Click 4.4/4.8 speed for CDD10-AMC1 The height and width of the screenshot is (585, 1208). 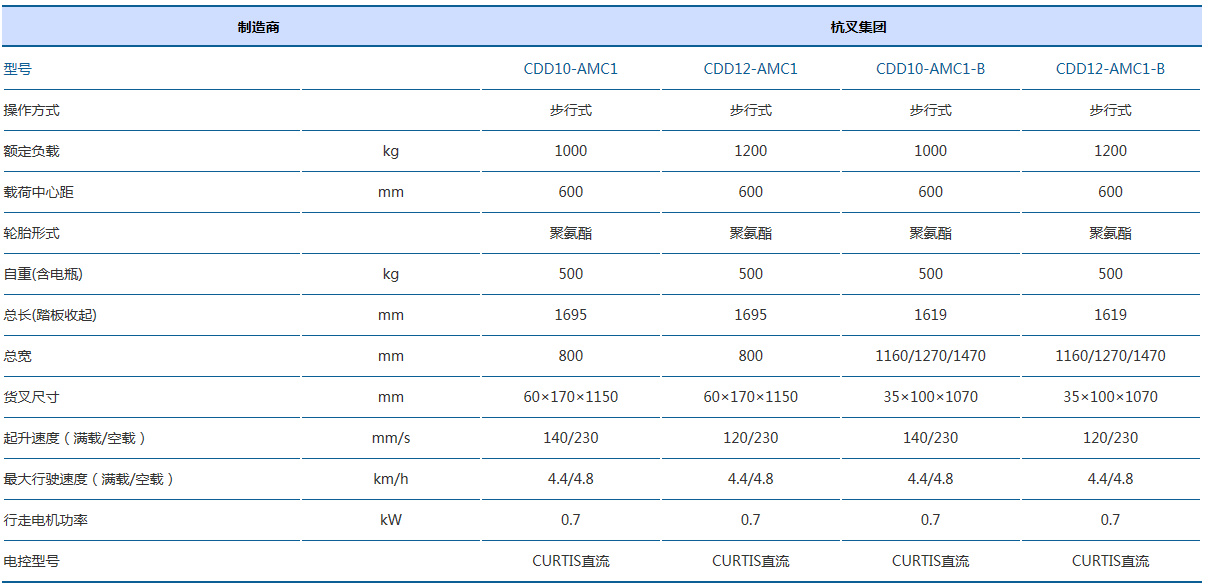pyautogui.click(x=571, y=479)
